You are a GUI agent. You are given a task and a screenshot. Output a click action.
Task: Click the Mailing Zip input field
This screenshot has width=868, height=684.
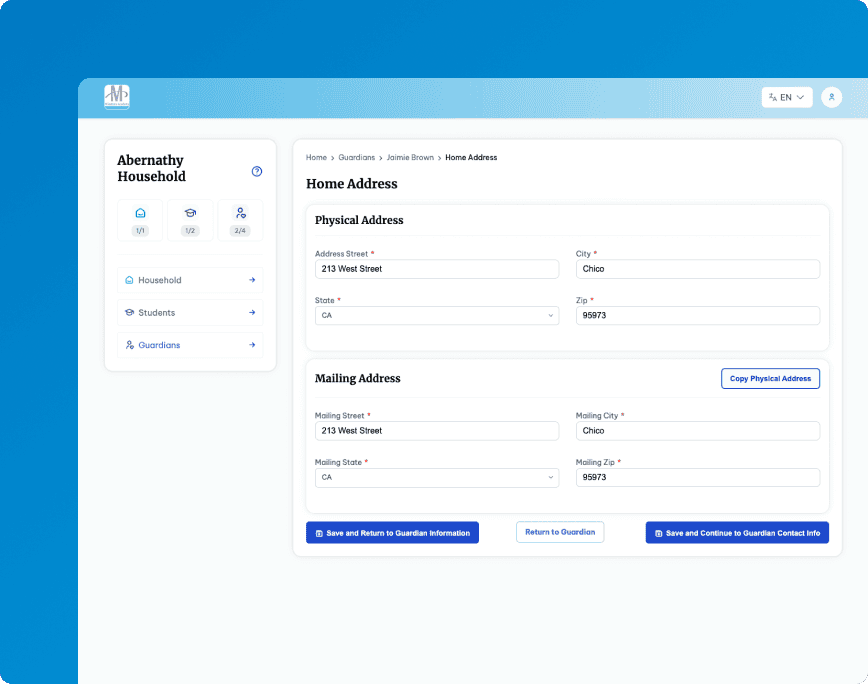click(x=697, y=477)
